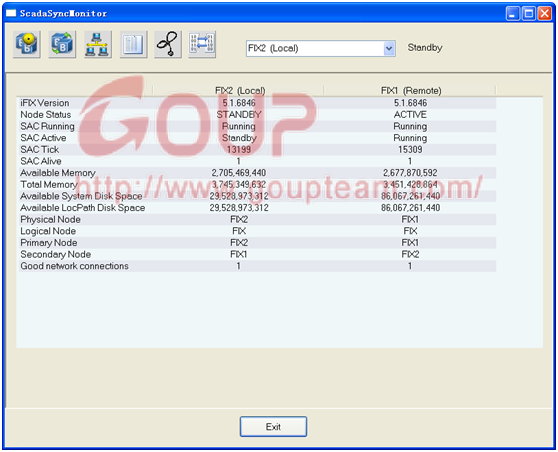Select the Good network connections row label

coord(74,266)
